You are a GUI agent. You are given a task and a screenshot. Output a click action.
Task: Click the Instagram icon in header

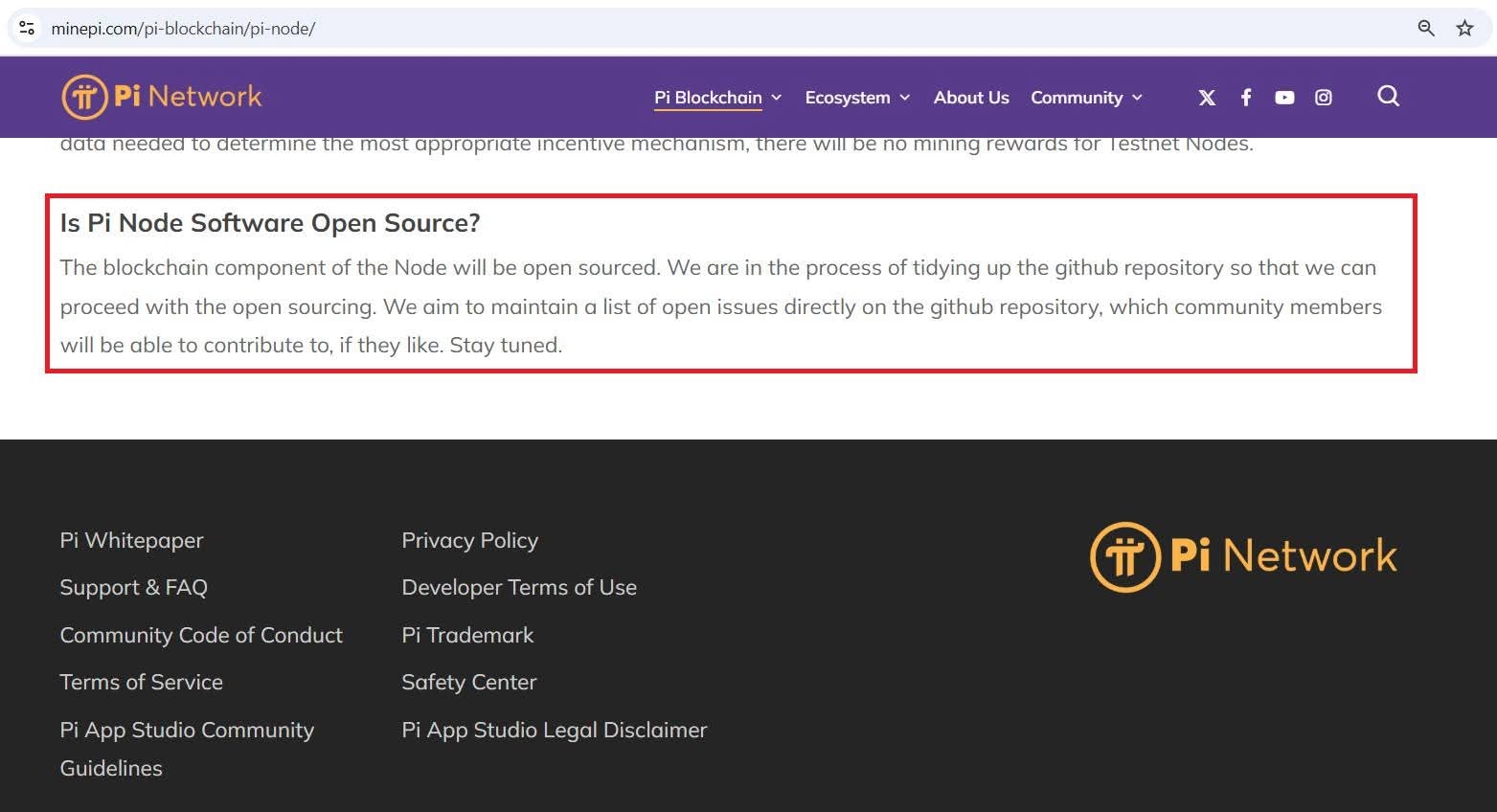pos(1324,98)
